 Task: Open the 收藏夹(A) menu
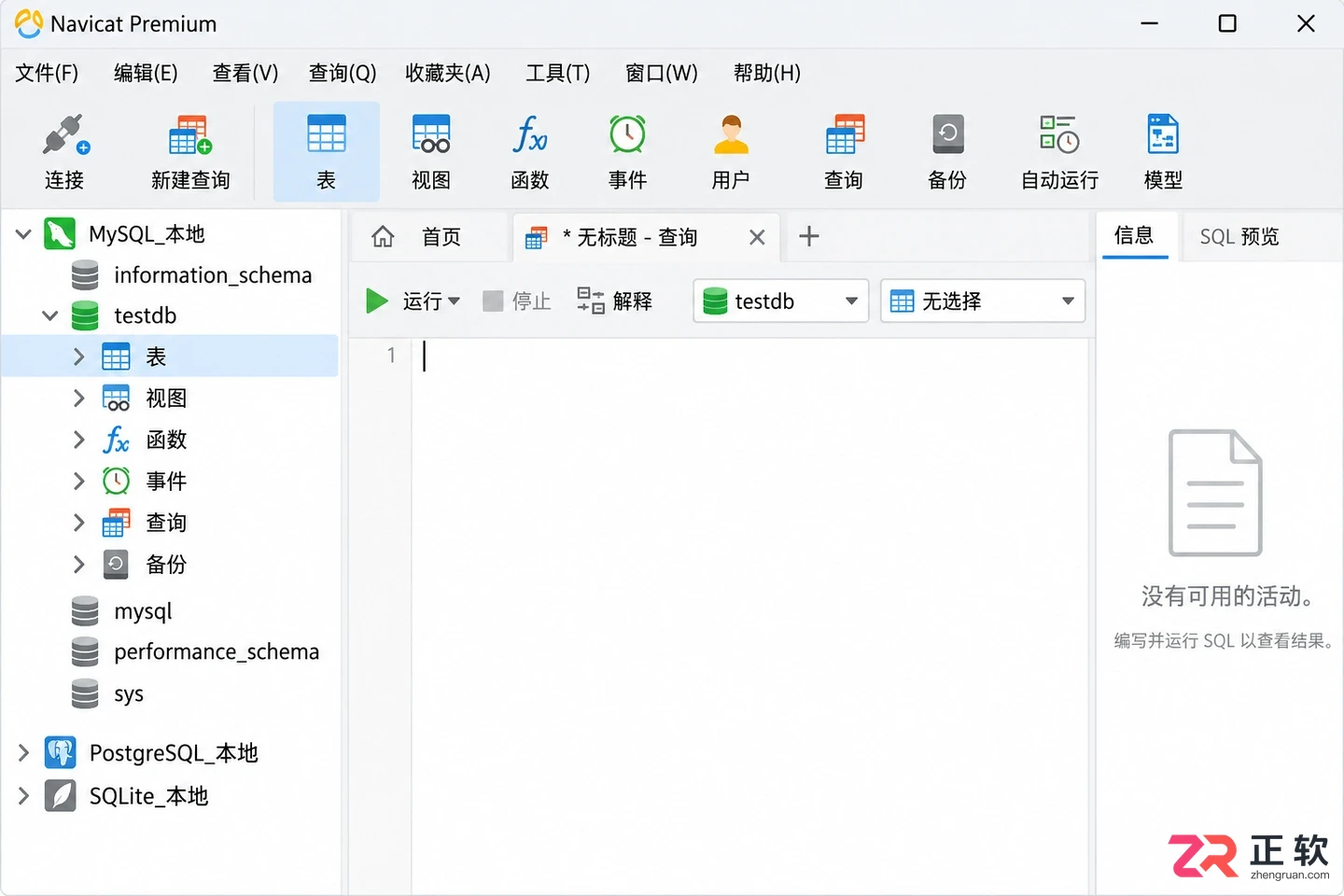448,73
